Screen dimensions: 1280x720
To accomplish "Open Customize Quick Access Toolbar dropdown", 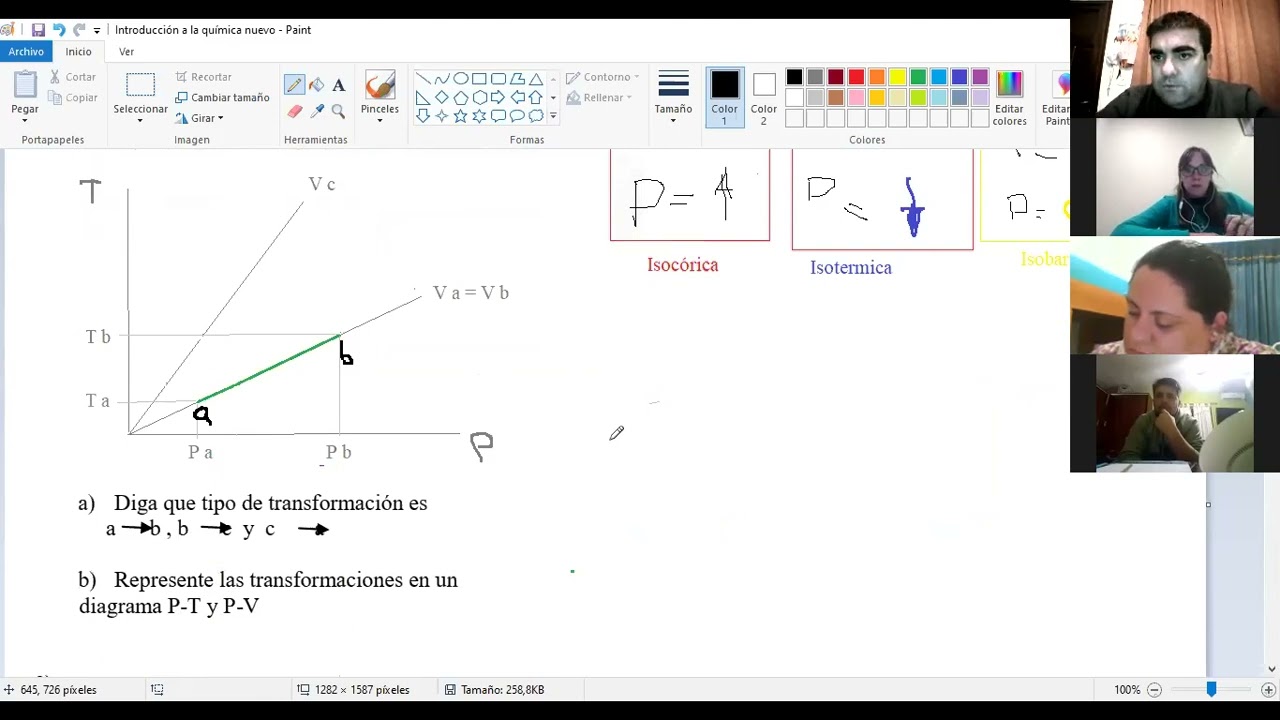I will (97, 31).
